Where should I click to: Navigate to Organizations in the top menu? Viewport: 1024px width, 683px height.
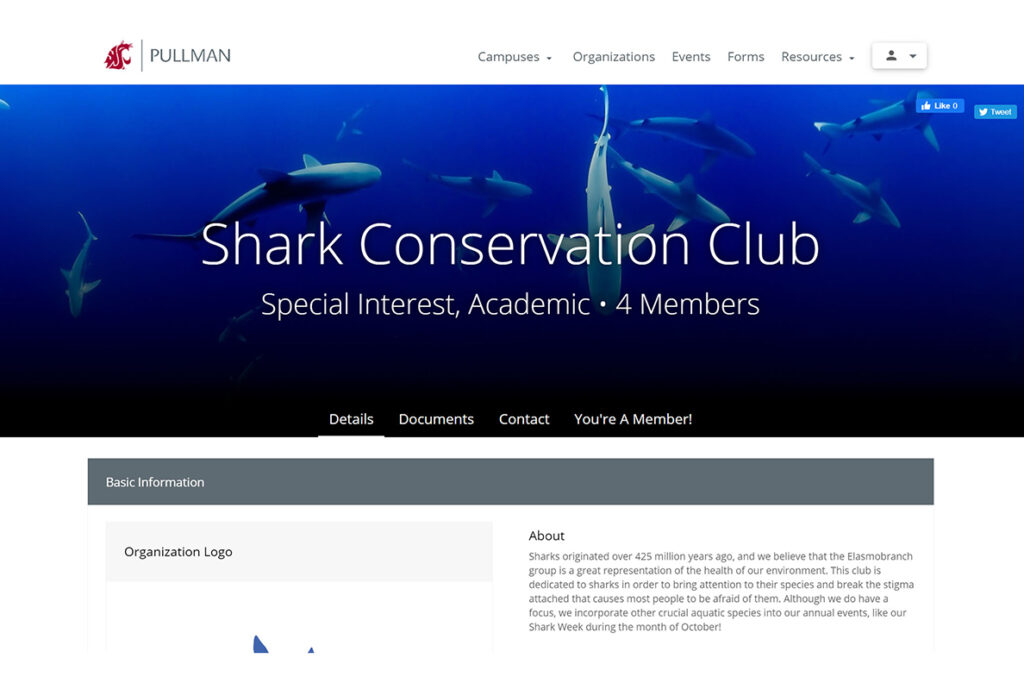point(614,57)
